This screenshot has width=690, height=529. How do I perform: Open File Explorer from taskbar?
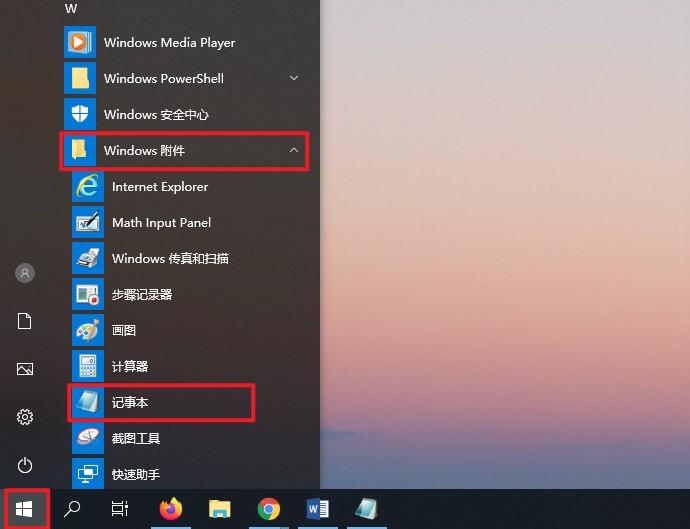pos(220,509)
